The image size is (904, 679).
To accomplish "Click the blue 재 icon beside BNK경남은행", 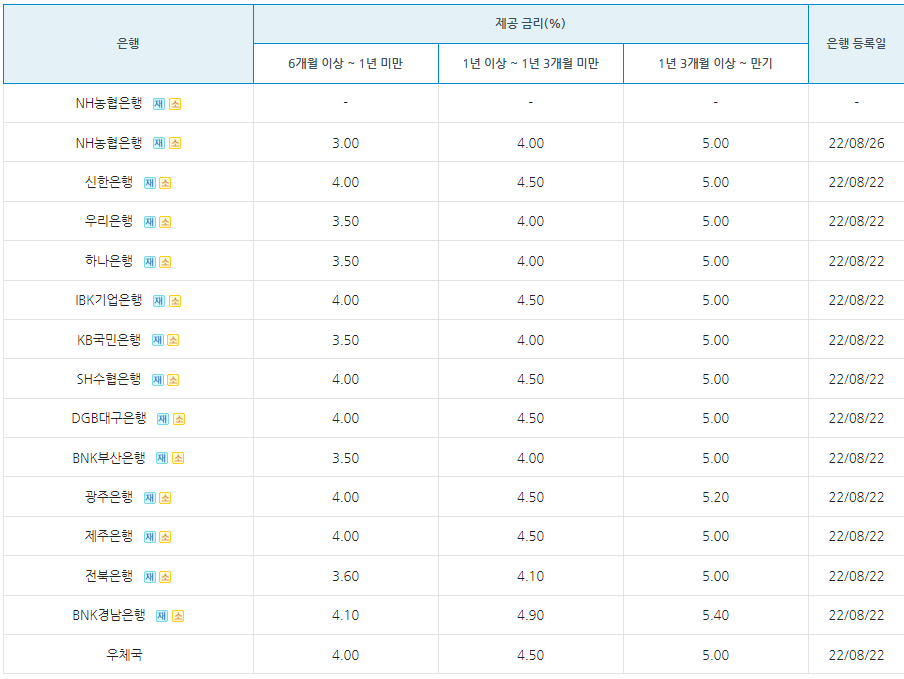I will (x=162, y=617).
